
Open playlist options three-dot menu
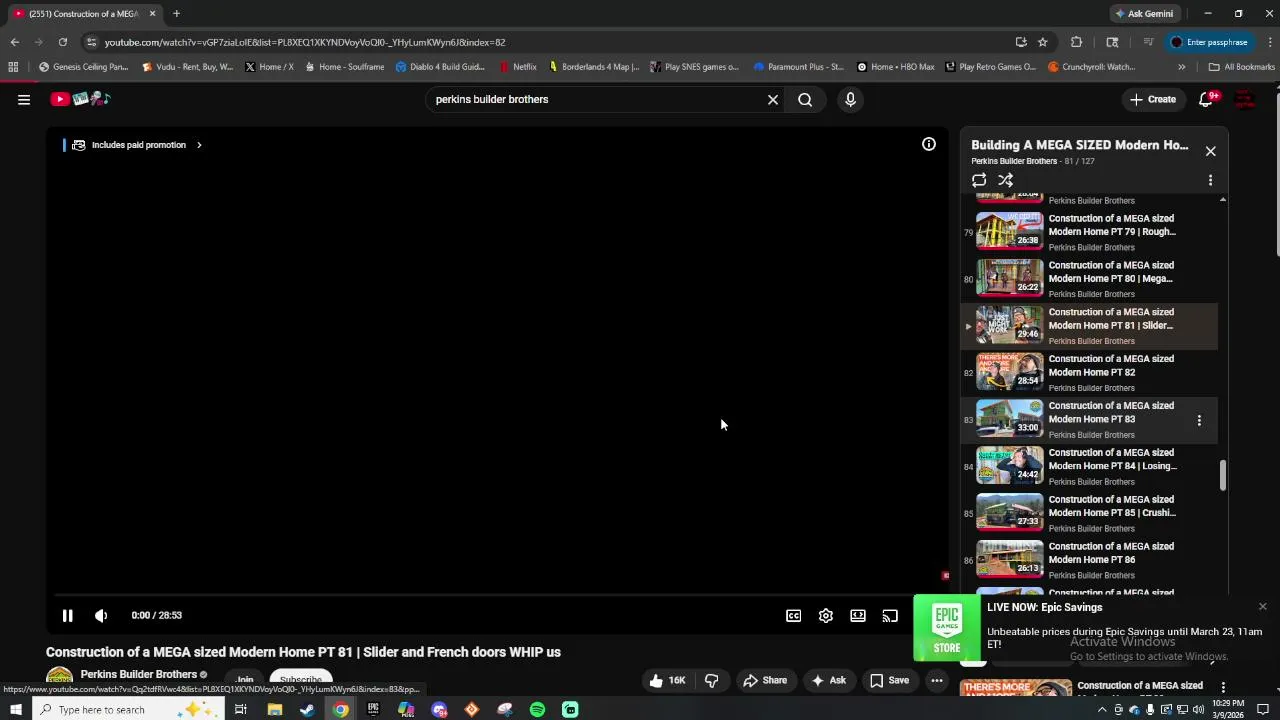pyautogui.click(x=1210, y=180)
